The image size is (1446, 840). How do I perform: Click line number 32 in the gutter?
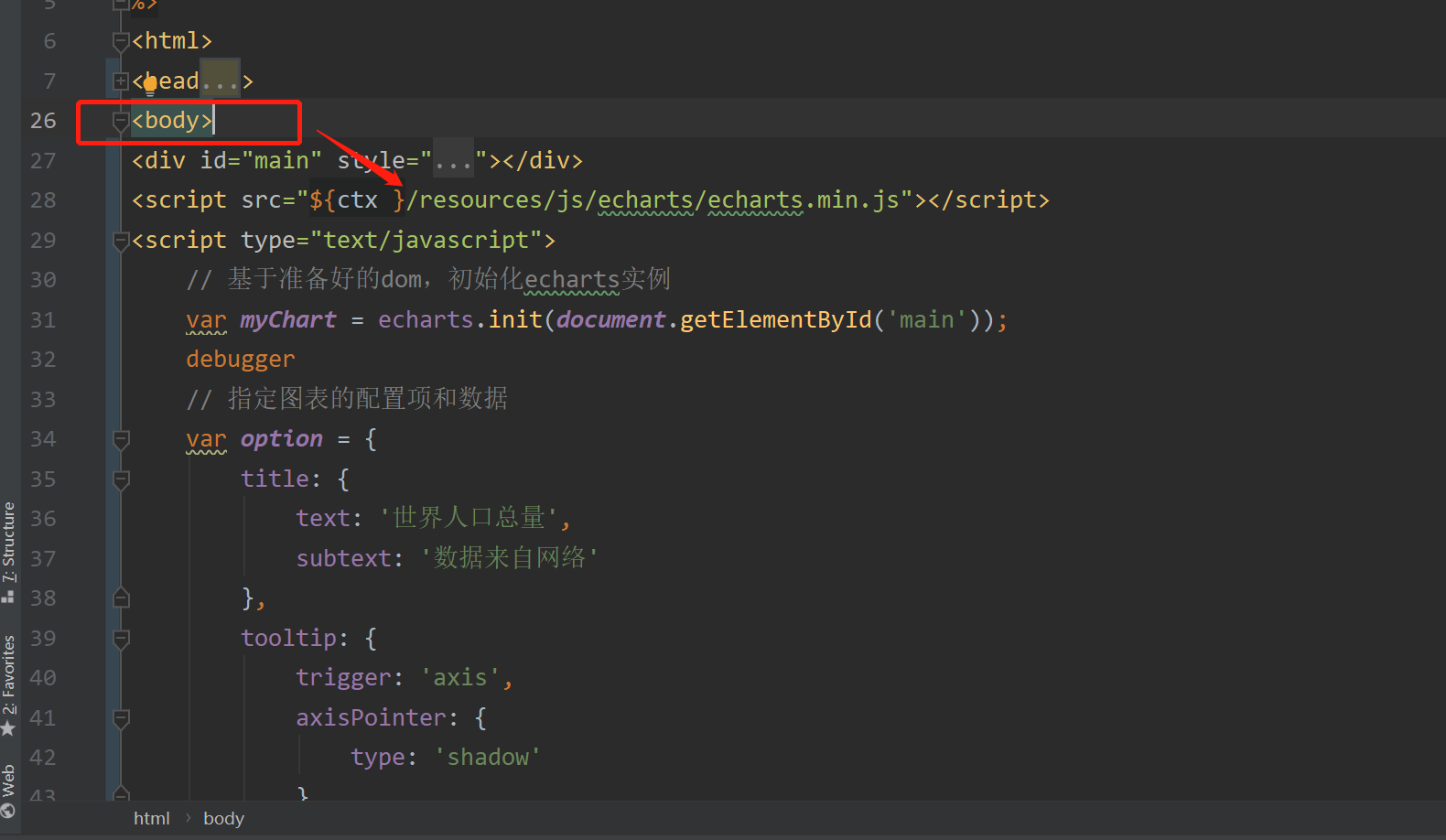(43, 360)
